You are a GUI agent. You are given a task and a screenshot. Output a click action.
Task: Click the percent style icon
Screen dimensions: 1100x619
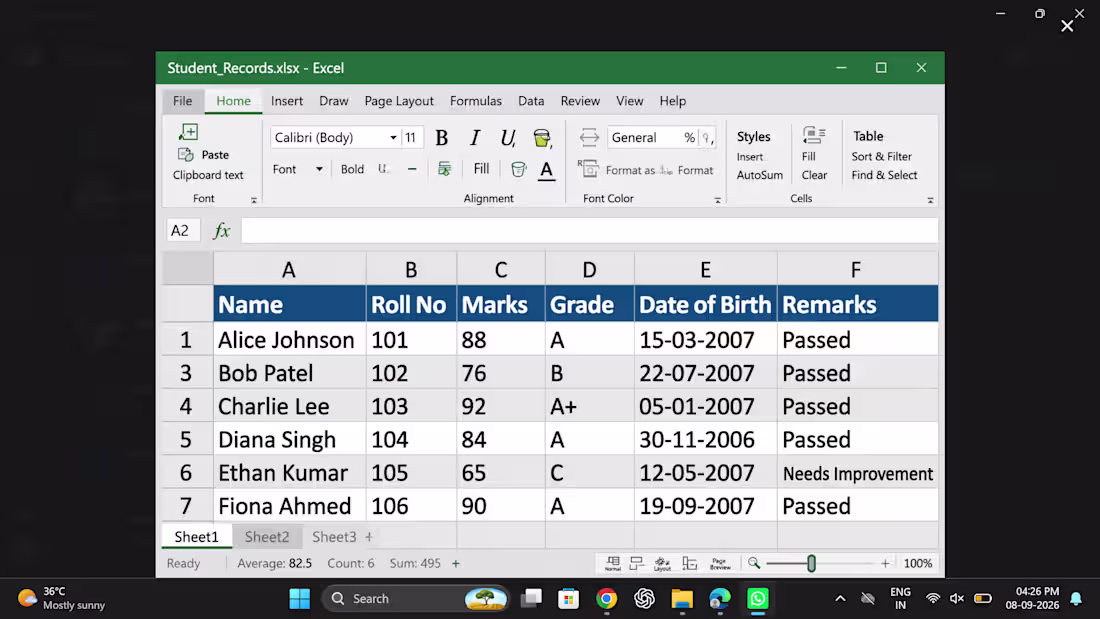[690, 138]
